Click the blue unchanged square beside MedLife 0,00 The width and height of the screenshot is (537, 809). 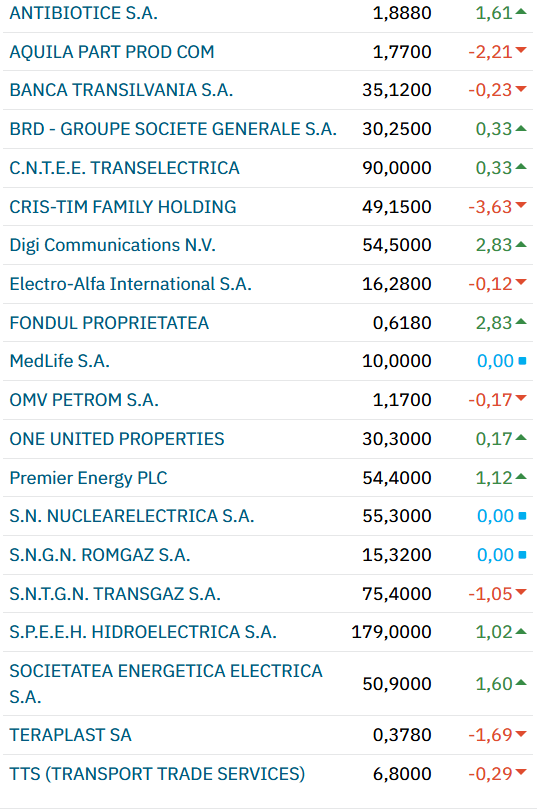522,361
